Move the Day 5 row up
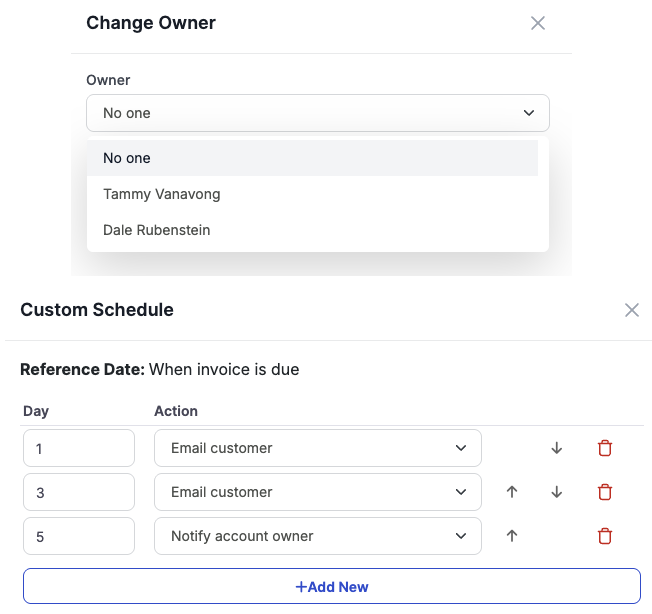 pos(512,536)
